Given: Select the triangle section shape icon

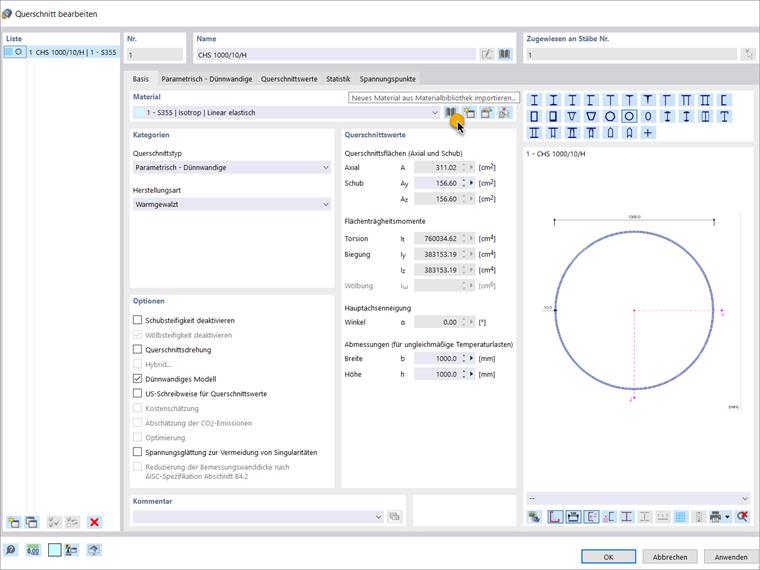Looking at the screenshot, I should coord(572,116).
